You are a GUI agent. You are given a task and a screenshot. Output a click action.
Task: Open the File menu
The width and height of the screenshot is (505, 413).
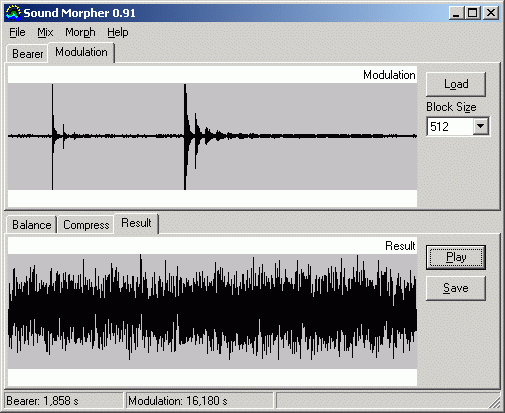tap(17, 32)
